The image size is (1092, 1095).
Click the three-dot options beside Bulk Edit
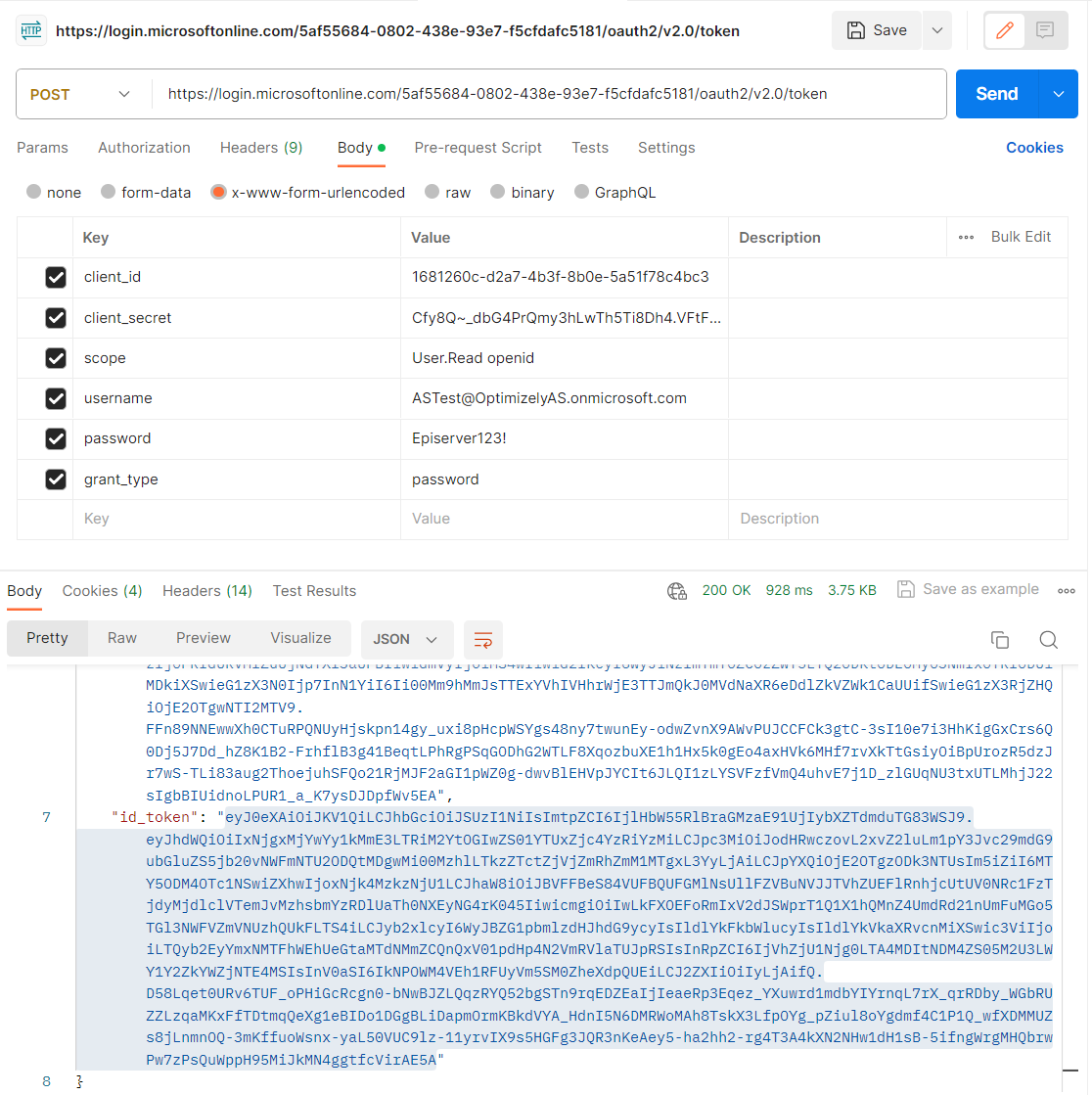click(966, 237)
